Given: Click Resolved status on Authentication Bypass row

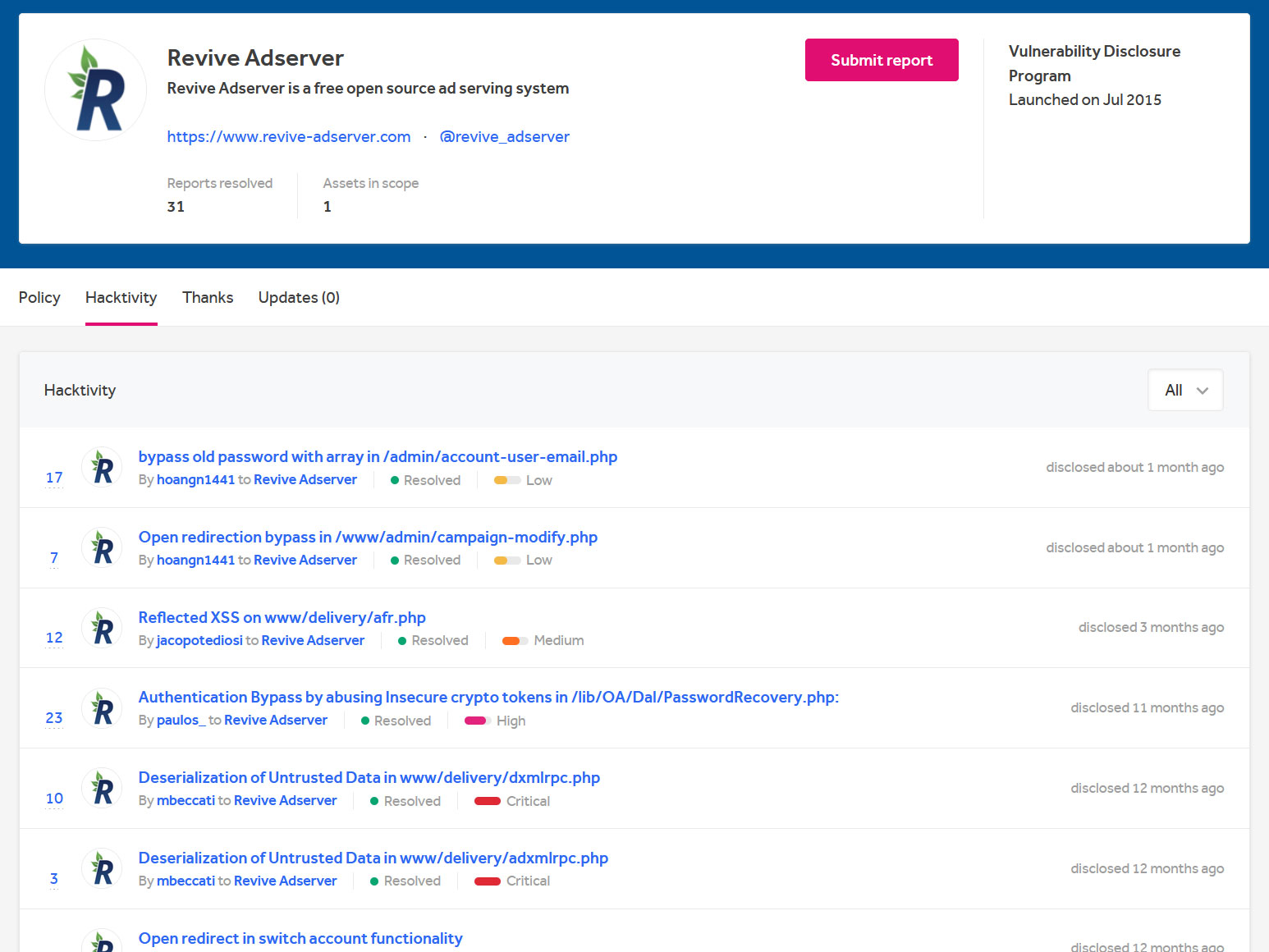Looking at the screenshot, I should click(396, 721).
